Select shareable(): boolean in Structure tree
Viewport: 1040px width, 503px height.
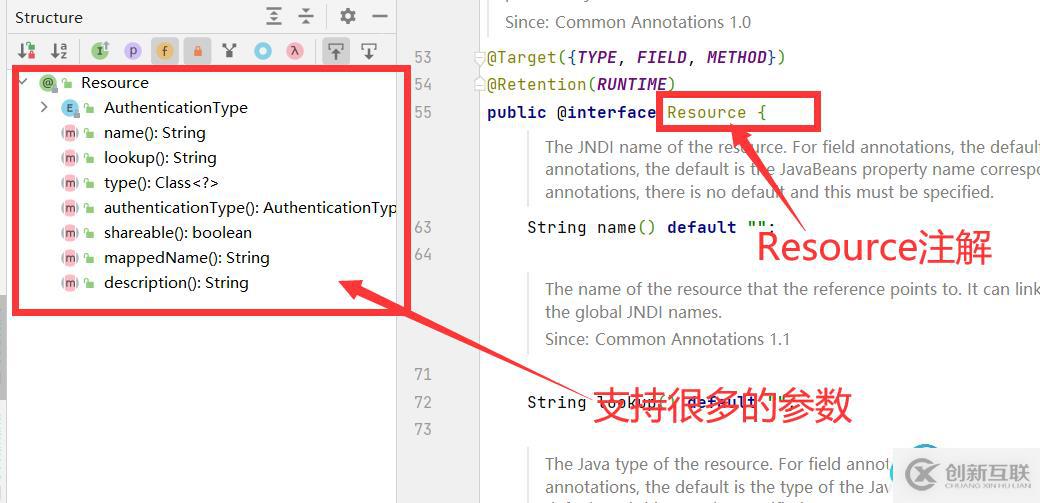[x=178, y=233]
